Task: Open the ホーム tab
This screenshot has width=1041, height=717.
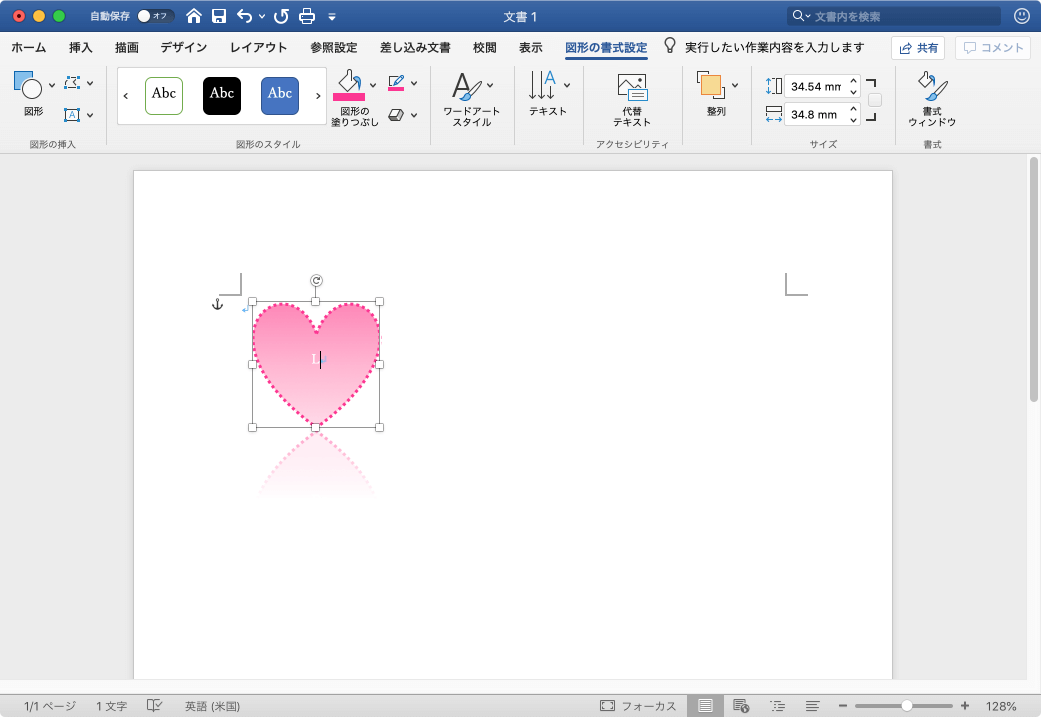Action: (x=29, y=47)
